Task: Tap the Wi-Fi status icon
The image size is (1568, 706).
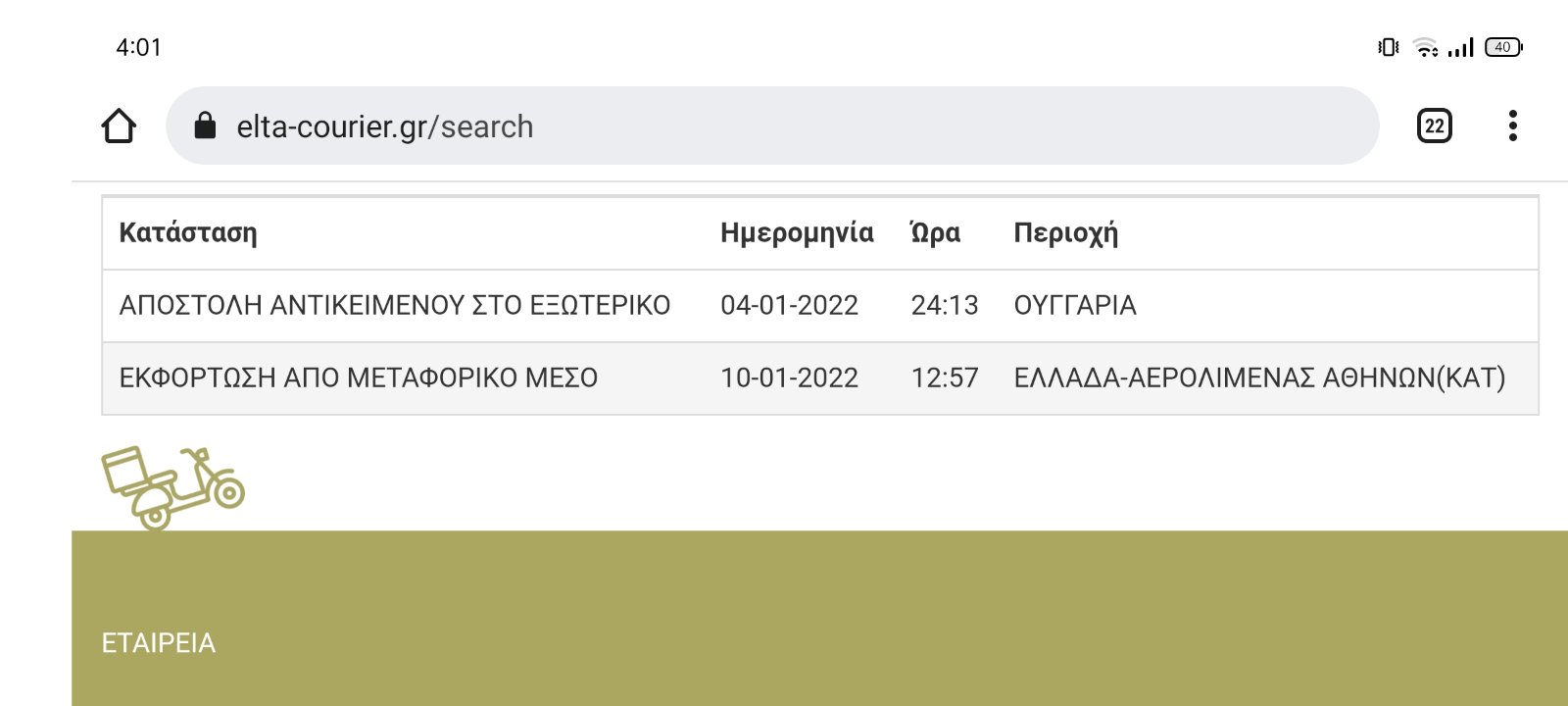Action: click(x=1426, y=47)
